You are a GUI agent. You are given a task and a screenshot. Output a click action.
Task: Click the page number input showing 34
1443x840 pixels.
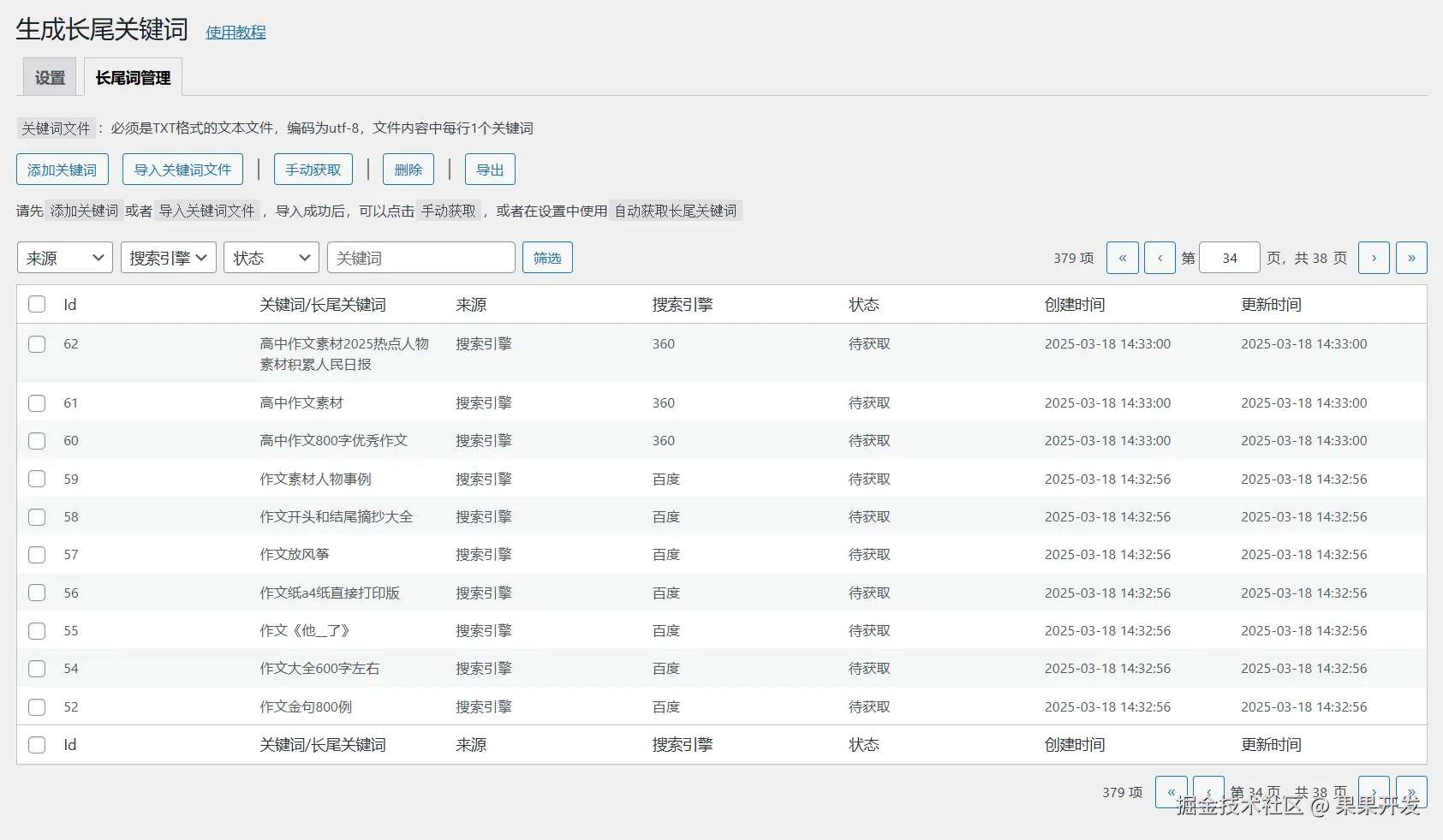pos(1229,257)
